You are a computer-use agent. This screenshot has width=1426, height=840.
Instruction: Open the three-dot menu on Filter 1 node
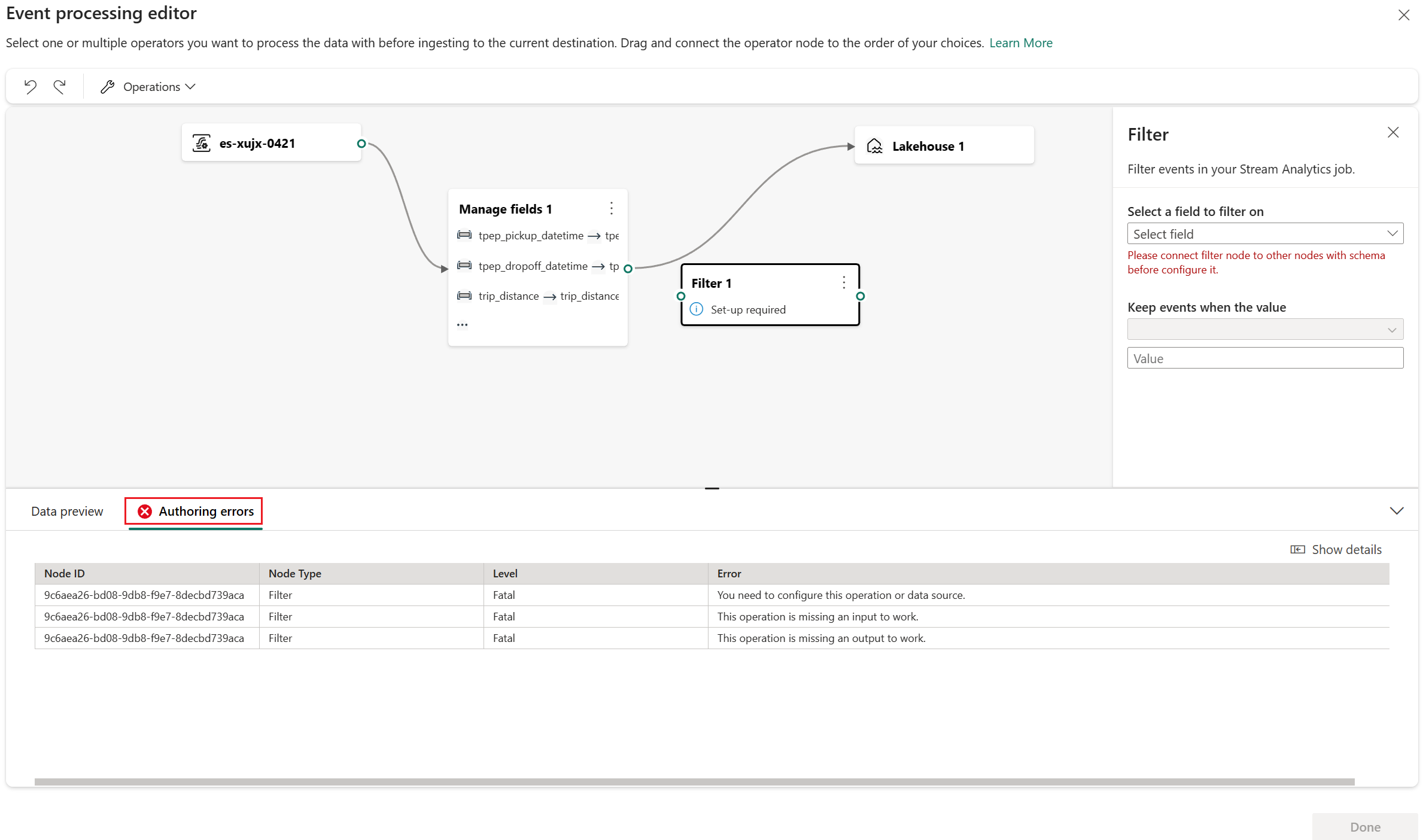(x=843, y=282)
